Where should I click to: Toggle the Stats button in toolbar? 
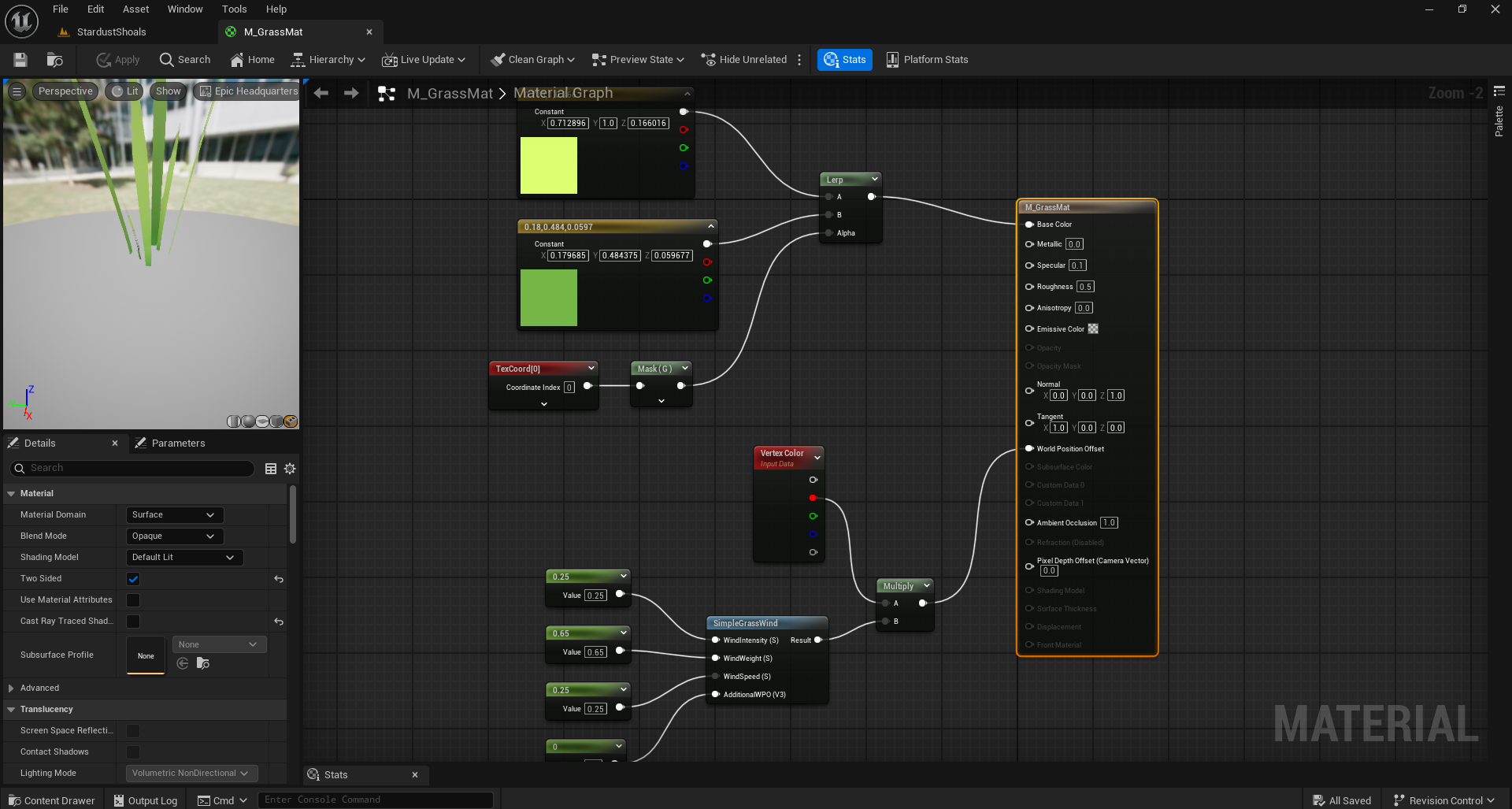844,60
